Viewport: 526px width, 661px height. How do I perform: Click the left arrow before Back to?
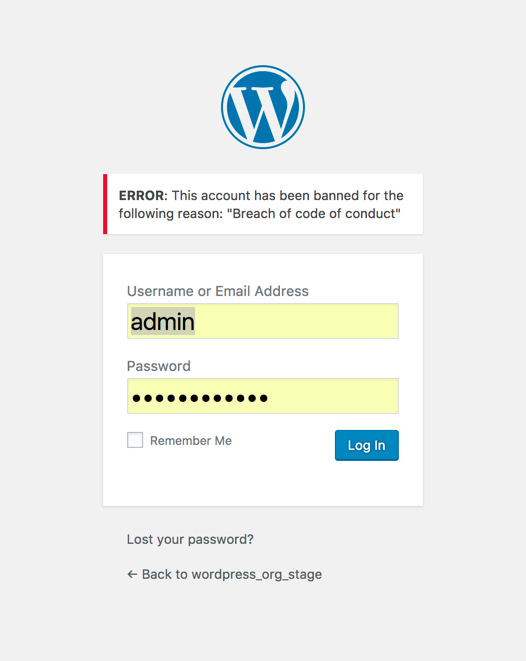132,574
